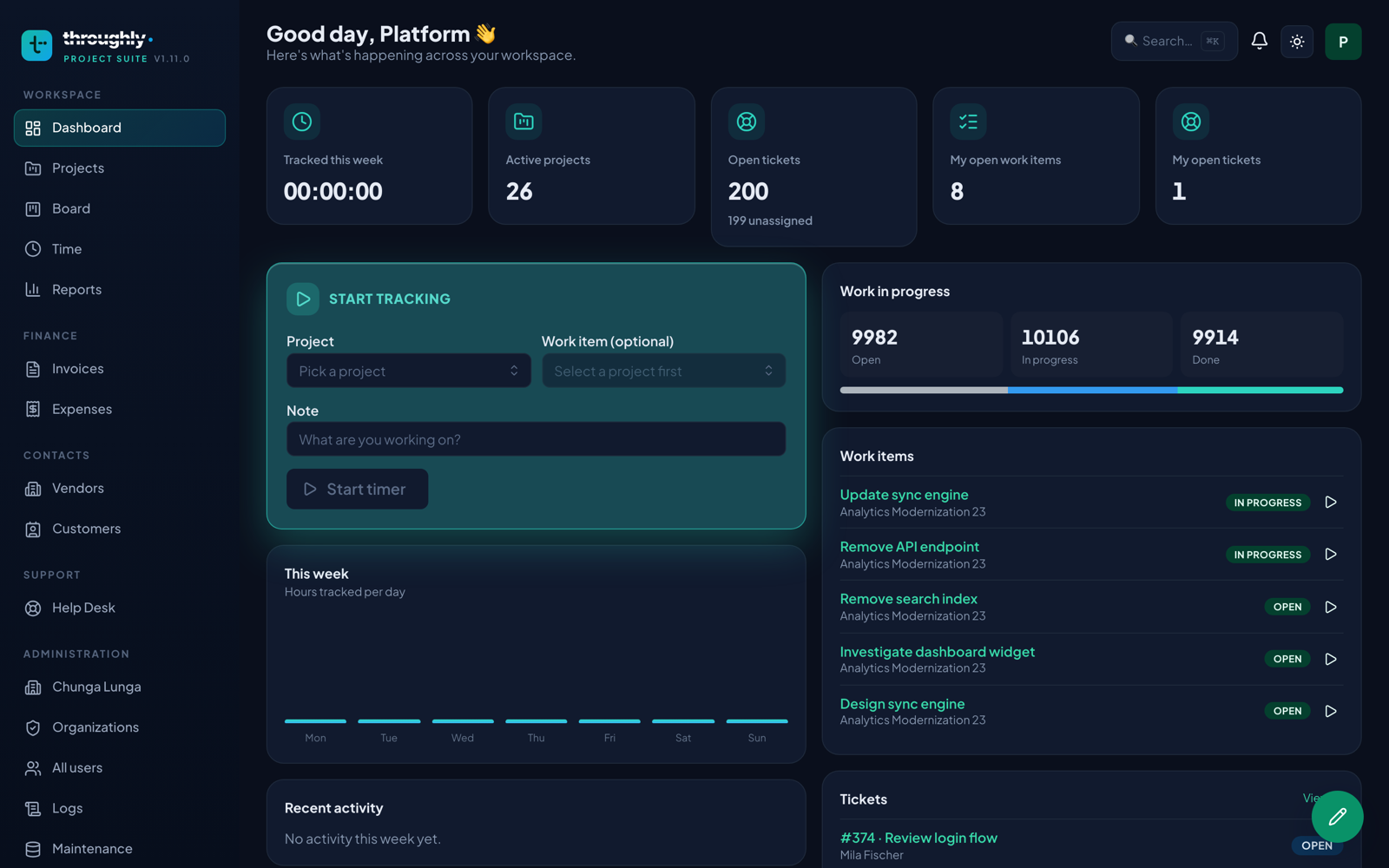
Task: Click the 9982 Open stat tile
Action: (x=921, y=345)
